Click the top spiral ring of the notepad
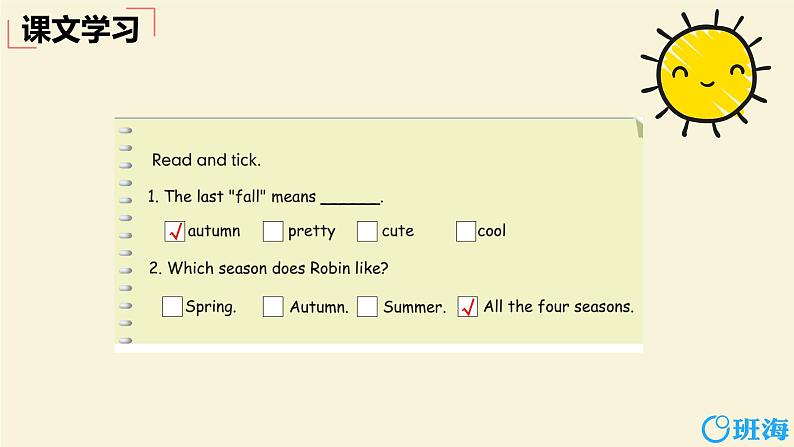 tap(125, 131)
